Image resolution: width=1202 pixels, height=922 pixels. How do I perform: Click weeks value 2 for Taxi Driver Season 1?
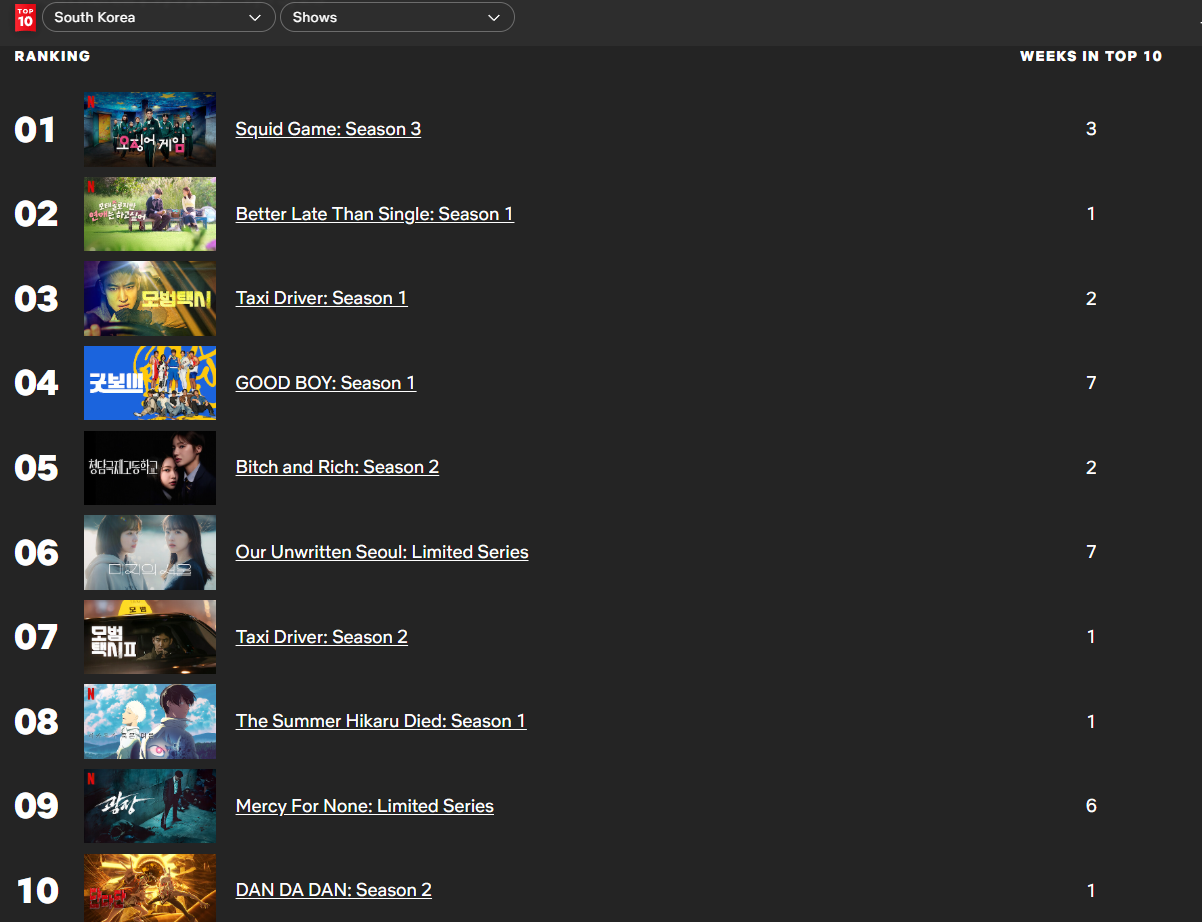(x=1091, y=298)
